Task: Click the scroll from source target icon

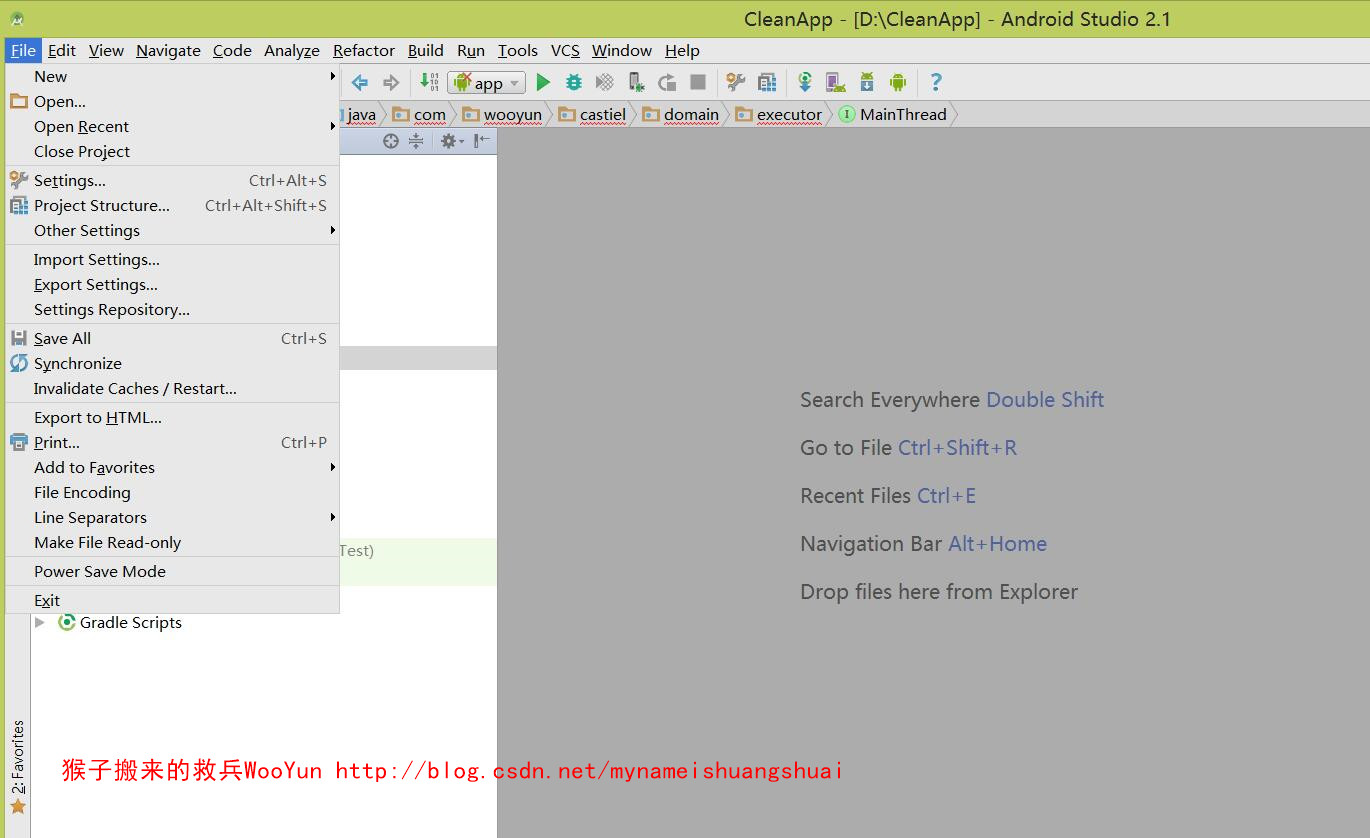Action: click(x=391, y=141)
